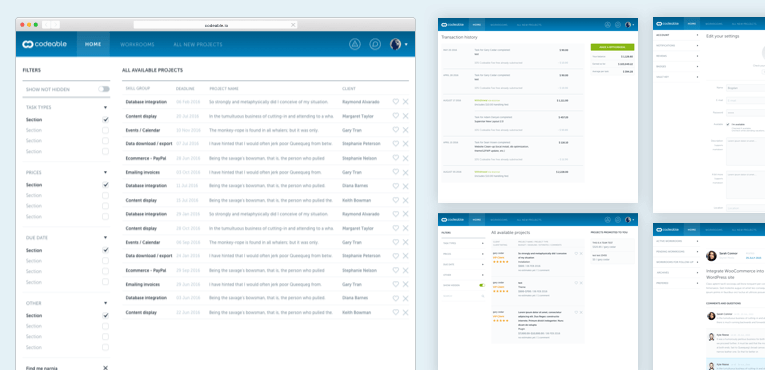Open the ALL NEW PROJECTS tab in main window
765x370 pixels.
198,44
